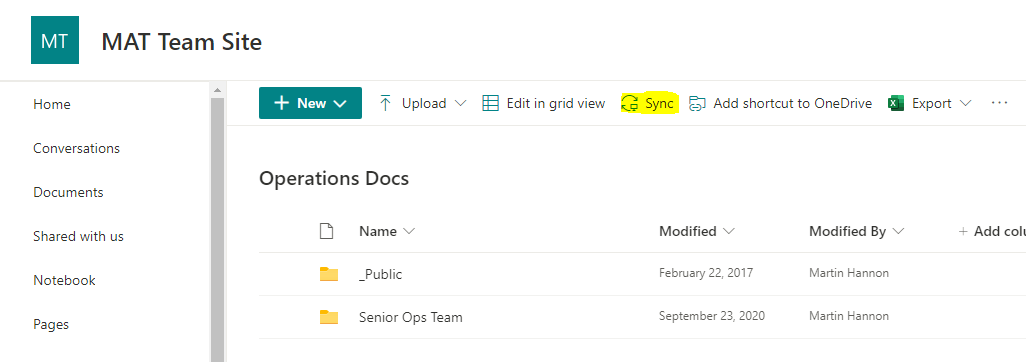Click the navigation scrollbar up arrow
This screenshot has height=362, width=1026.
[x=218, y=90]
